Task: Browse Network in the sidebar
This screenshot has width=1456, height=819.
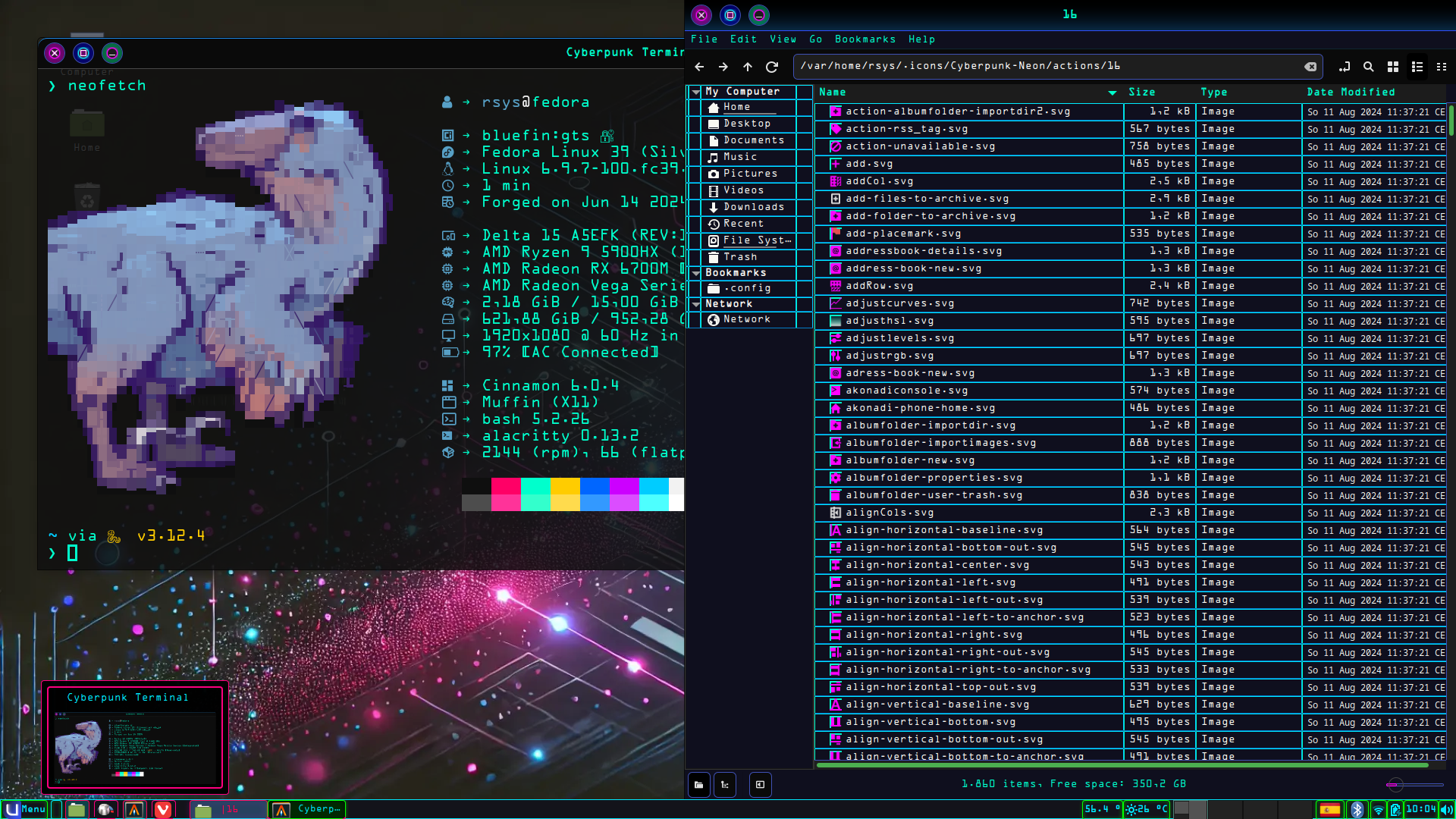Action: tap(748, 319)
